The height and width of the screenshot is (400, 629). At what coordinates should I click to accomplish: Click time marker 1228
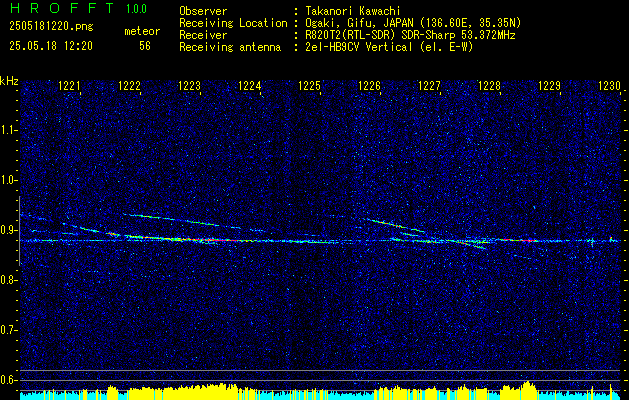[x=489, y=86]
